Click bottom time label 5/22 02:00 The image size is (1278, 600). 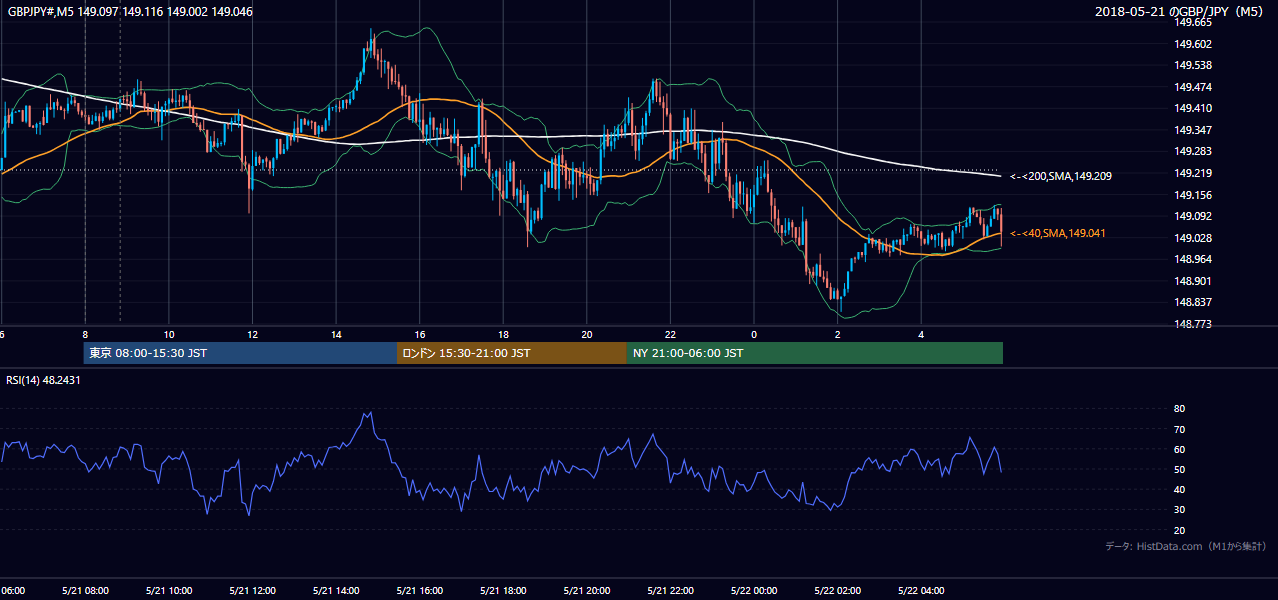837,591
